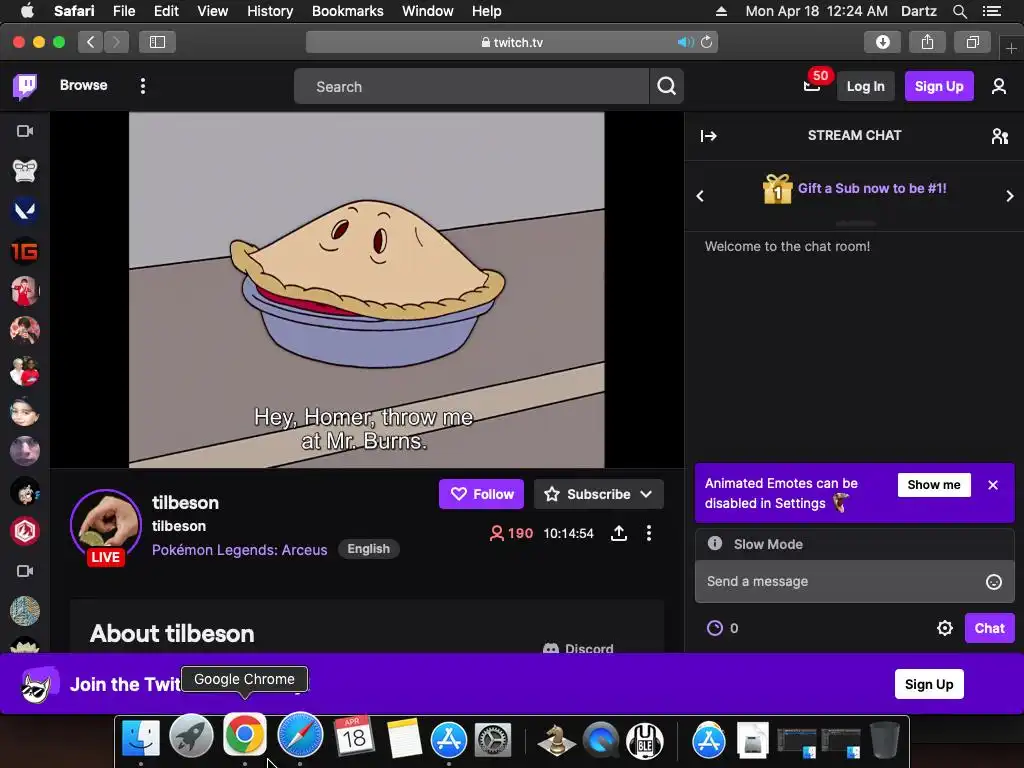This screenshot has width=1024, height=768.
Task: Open the Window menu
Action: pyautogui.click(x=427, y=11)
